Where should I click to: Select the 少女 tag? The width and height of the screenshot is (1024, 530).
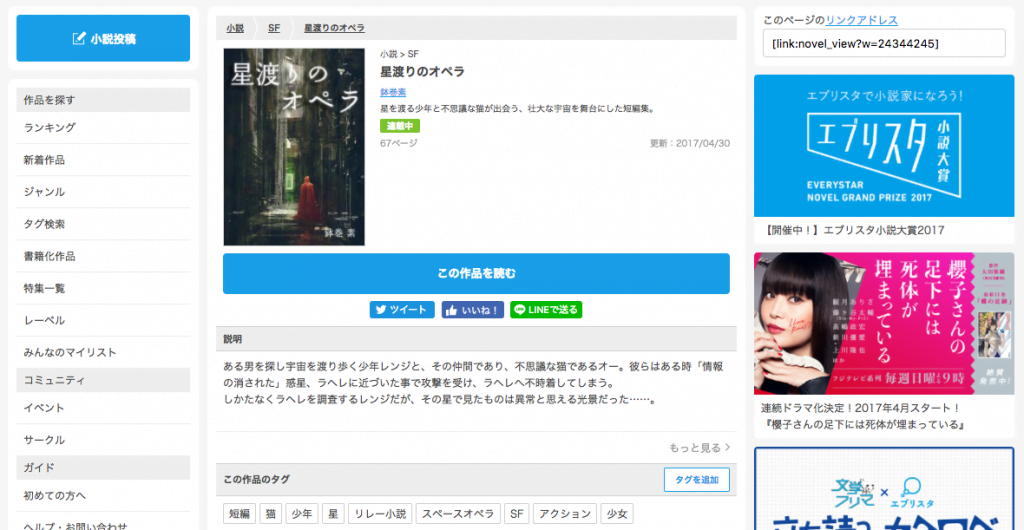[x=617, y=514]
